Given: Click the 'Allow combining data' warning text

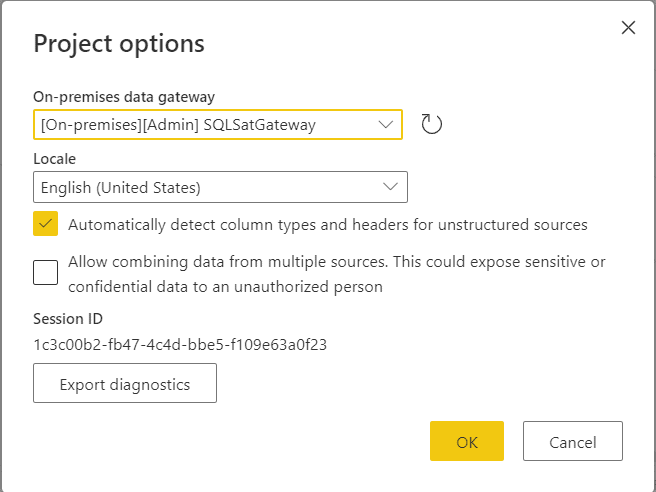Looking at the screenshot, I should pos(337,274).
